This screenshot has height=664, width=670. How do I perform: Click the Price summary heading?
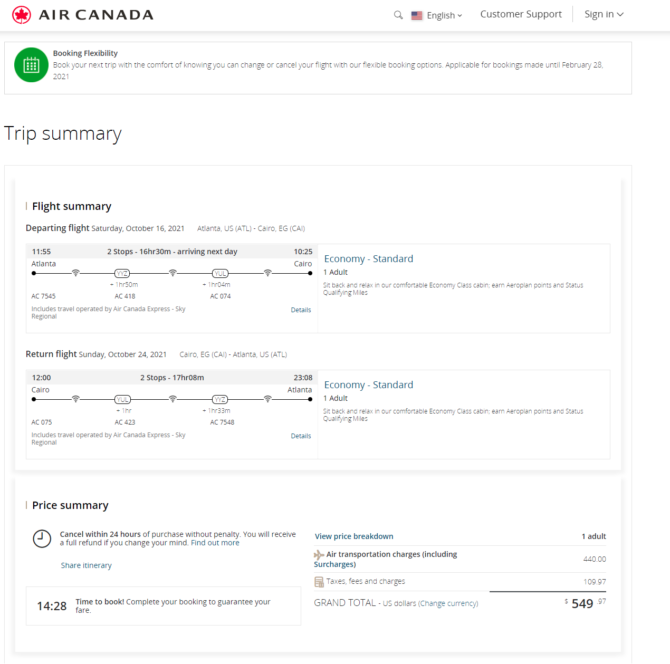tap(70, 505)
